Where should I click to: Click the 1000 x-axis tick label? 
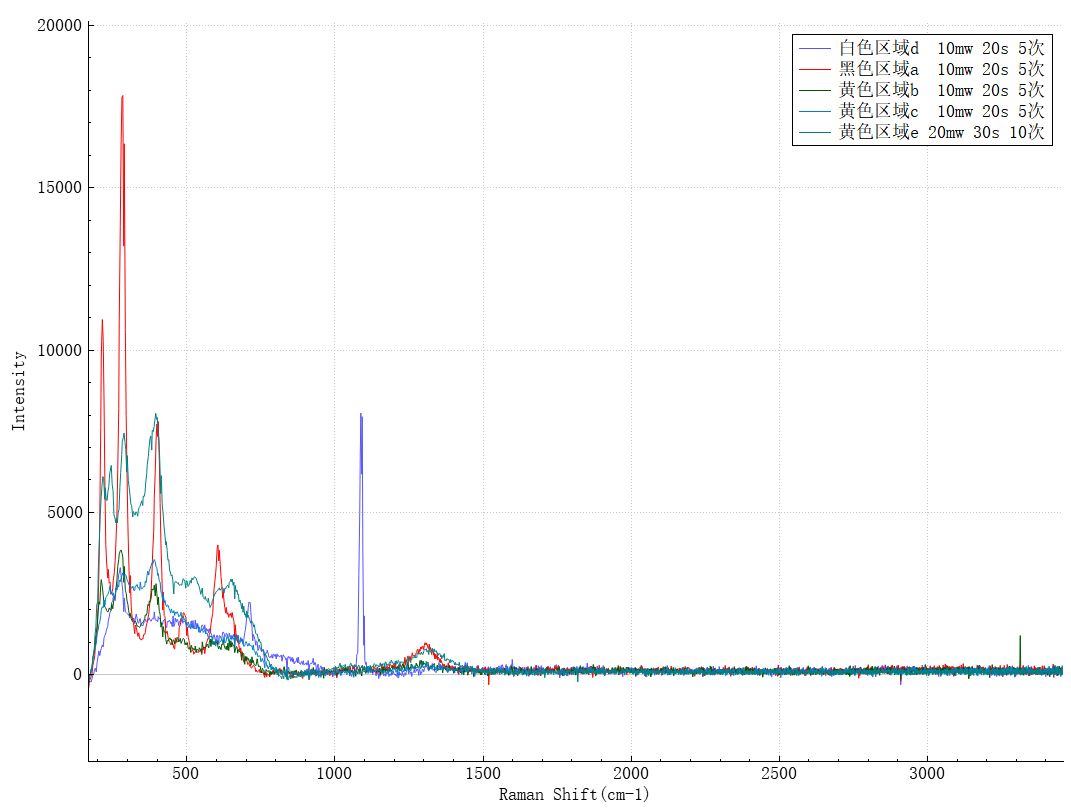(x=334, y=774)
